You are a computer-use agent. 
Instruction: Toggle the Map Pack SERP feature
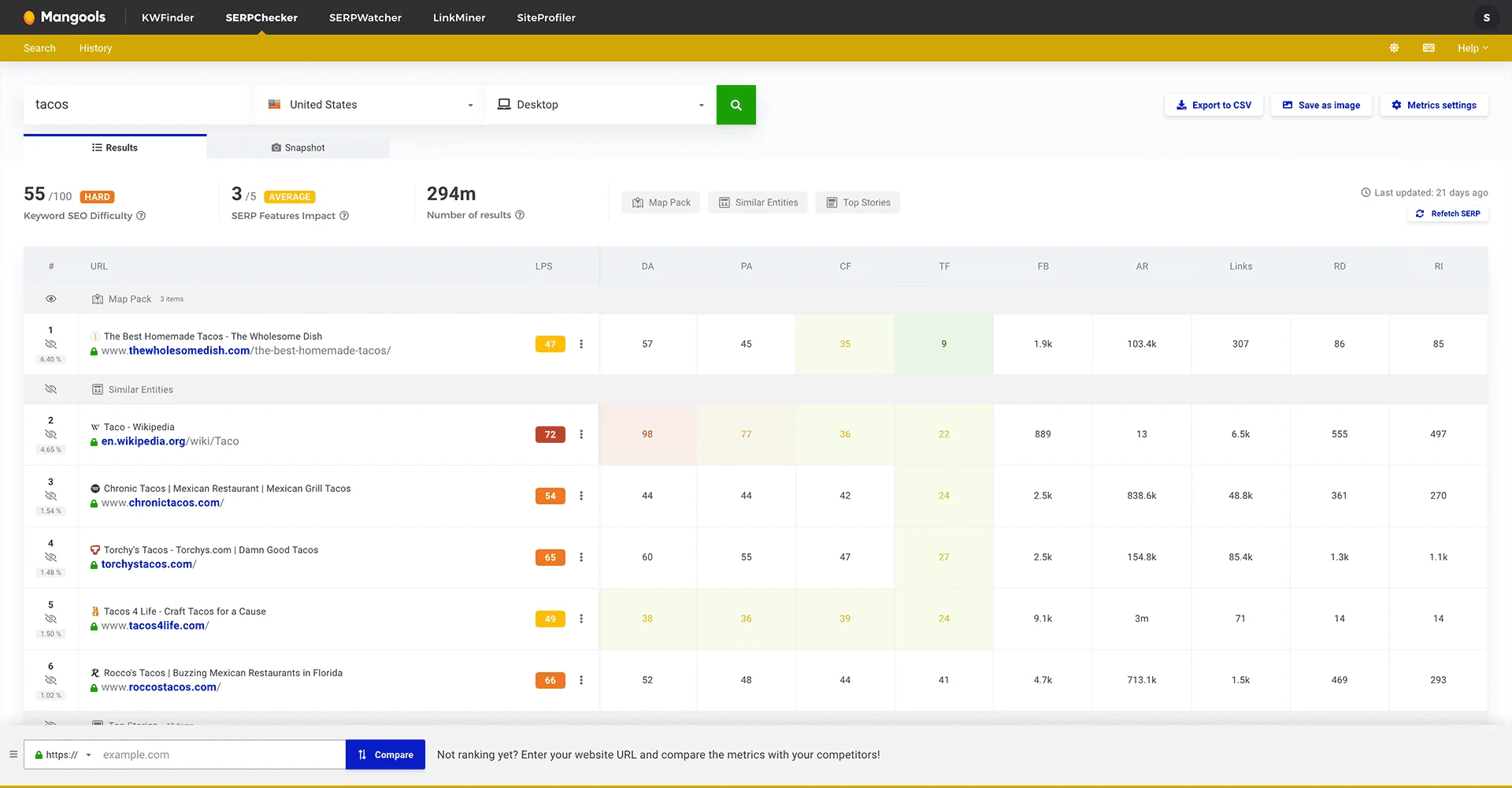click(x=661, y=203)
